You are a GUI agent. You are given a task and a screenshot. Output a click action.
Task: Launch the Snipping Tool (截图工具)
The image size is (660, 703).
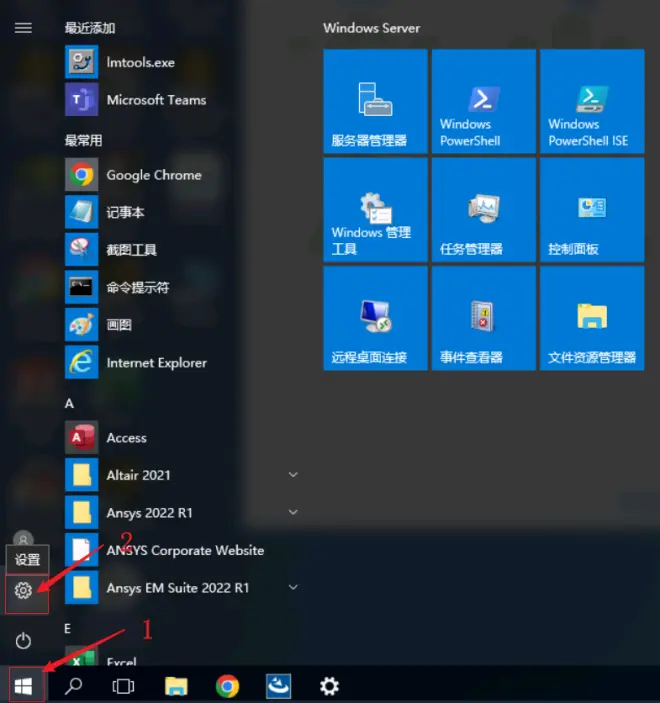182,250
